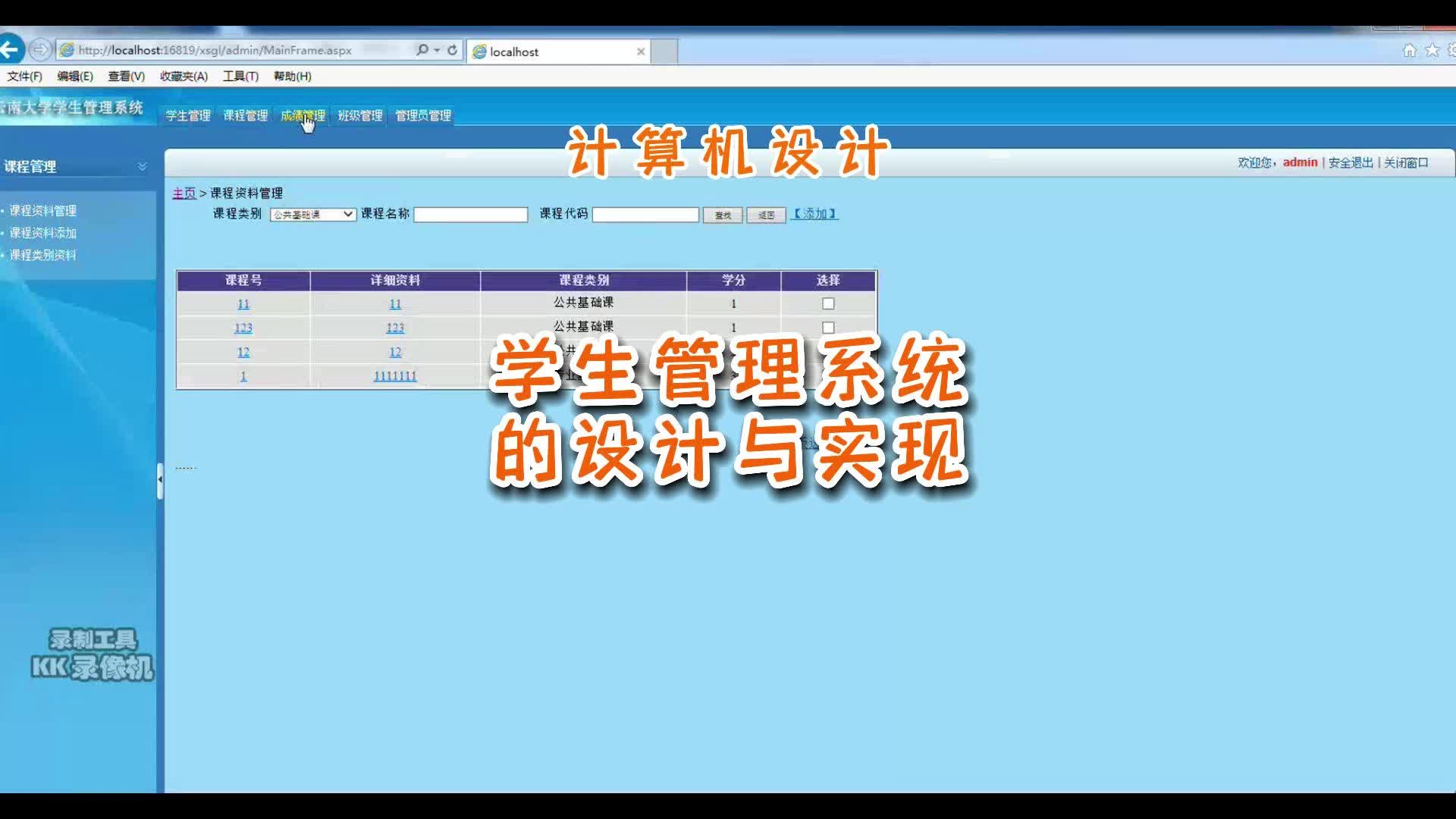Image resolution: width=1456 pixels, height=819 pixels.
Task: Open 详细资料 link 11
Action: click(395, 303)
